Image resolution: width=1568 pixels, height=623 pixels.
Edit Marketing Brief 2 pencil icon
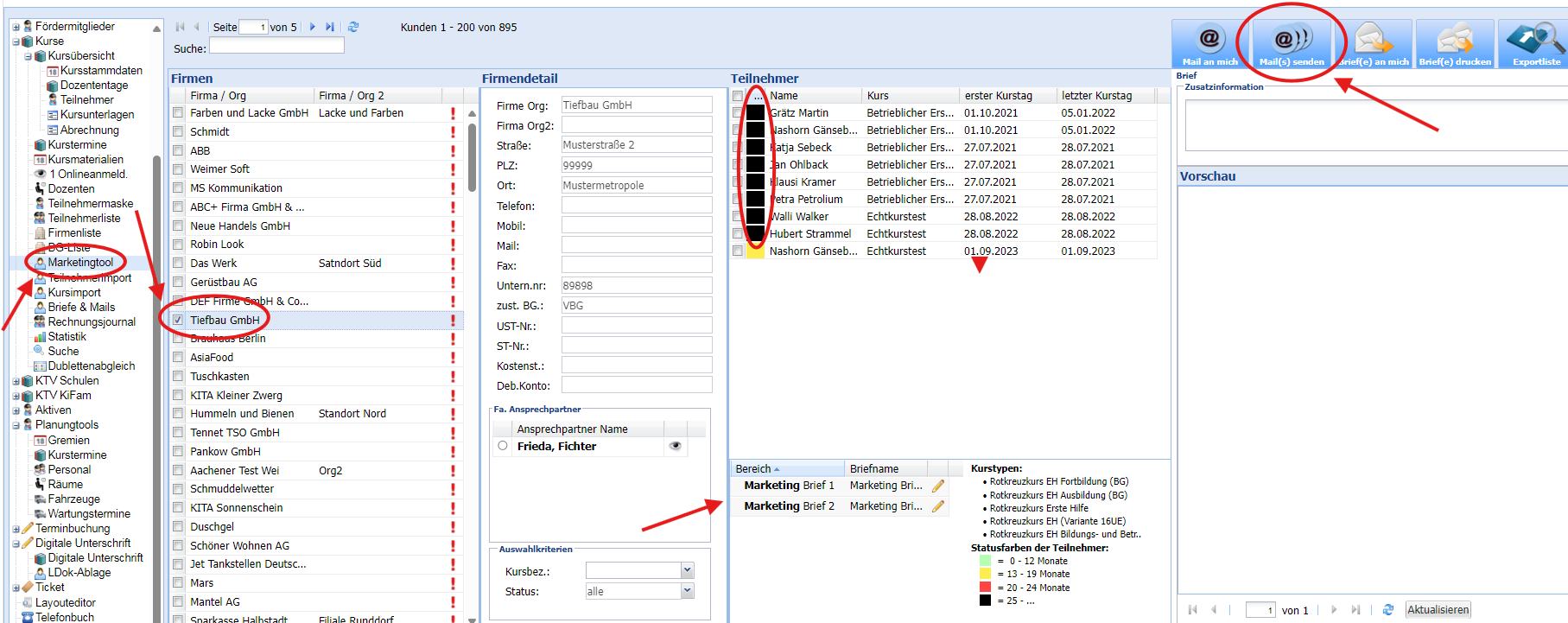point(938,506)
